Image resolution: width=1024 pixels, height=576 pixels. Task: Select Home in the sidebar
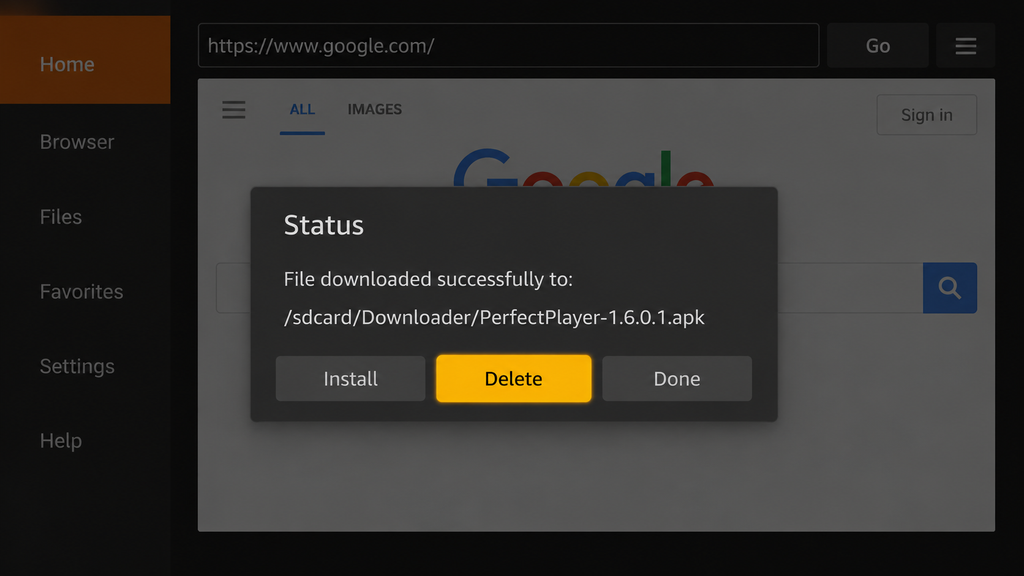(85, 60)
